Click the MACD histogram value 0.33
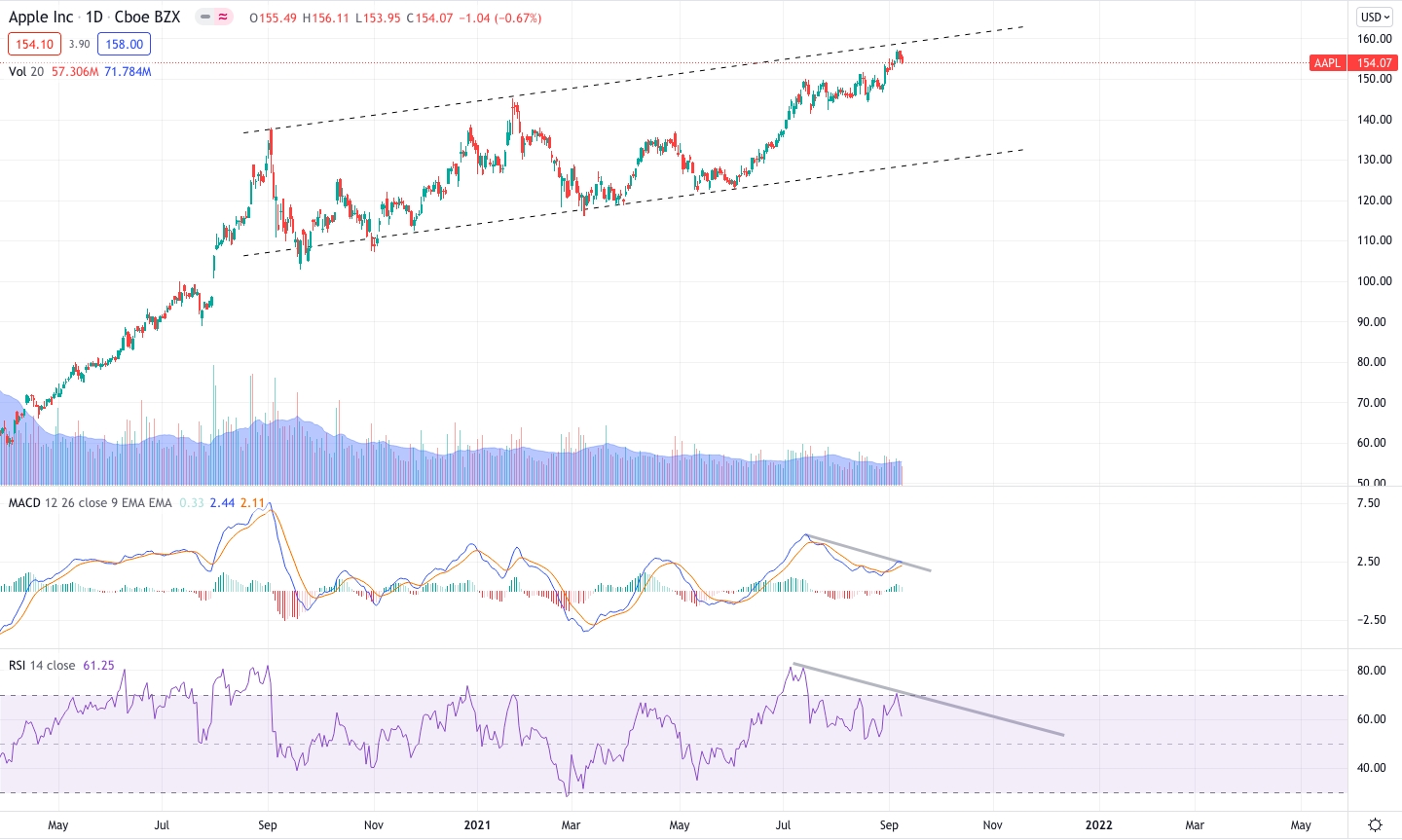 (192, 503)
